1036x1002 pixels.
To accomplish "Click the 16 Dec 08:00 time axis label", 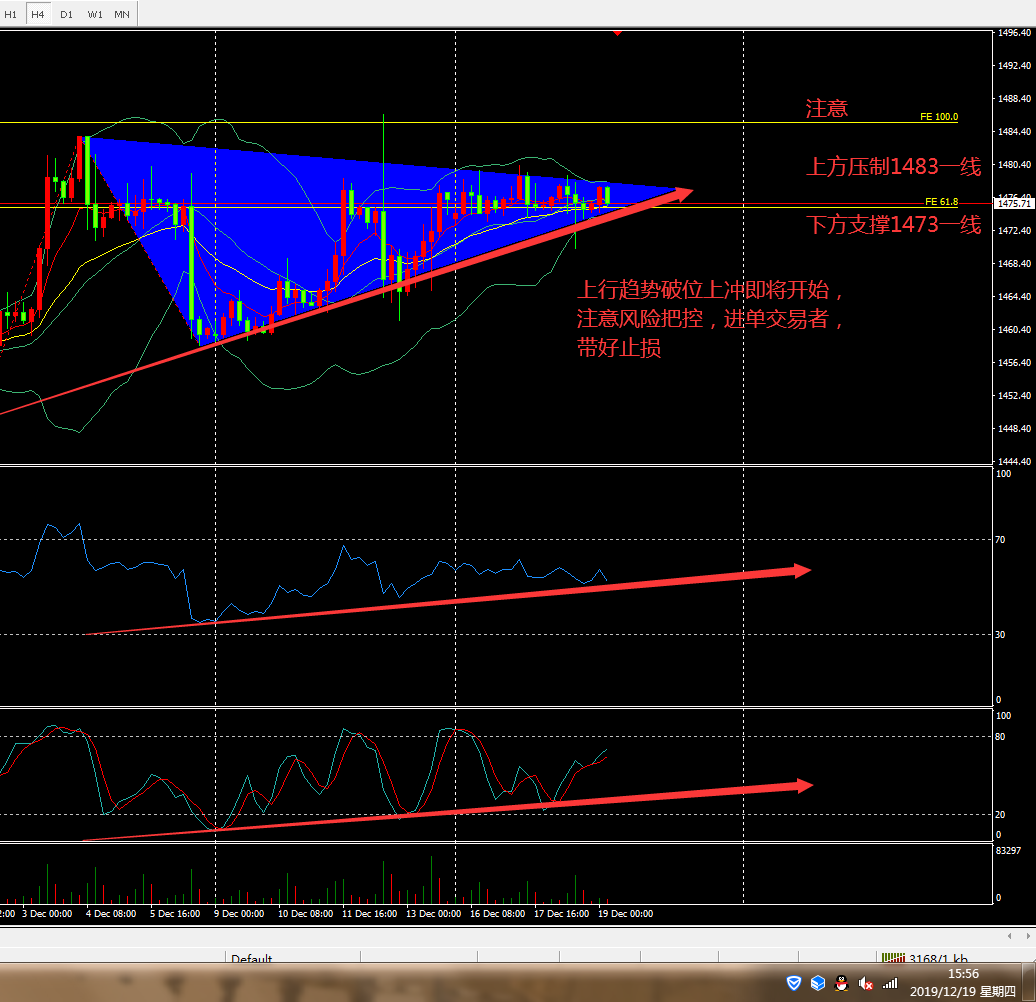I will point(498,913).
